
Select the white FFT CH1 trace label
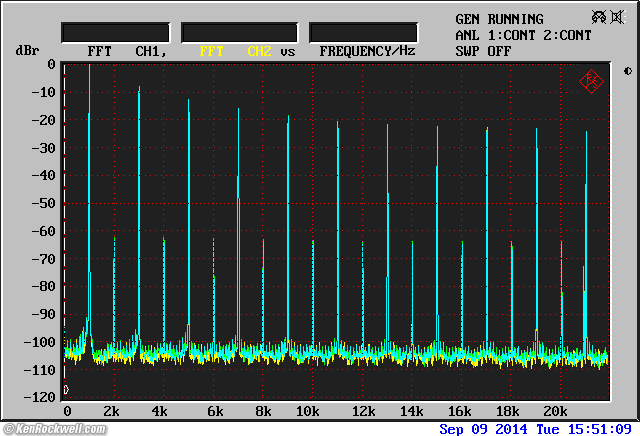[125, 50]
